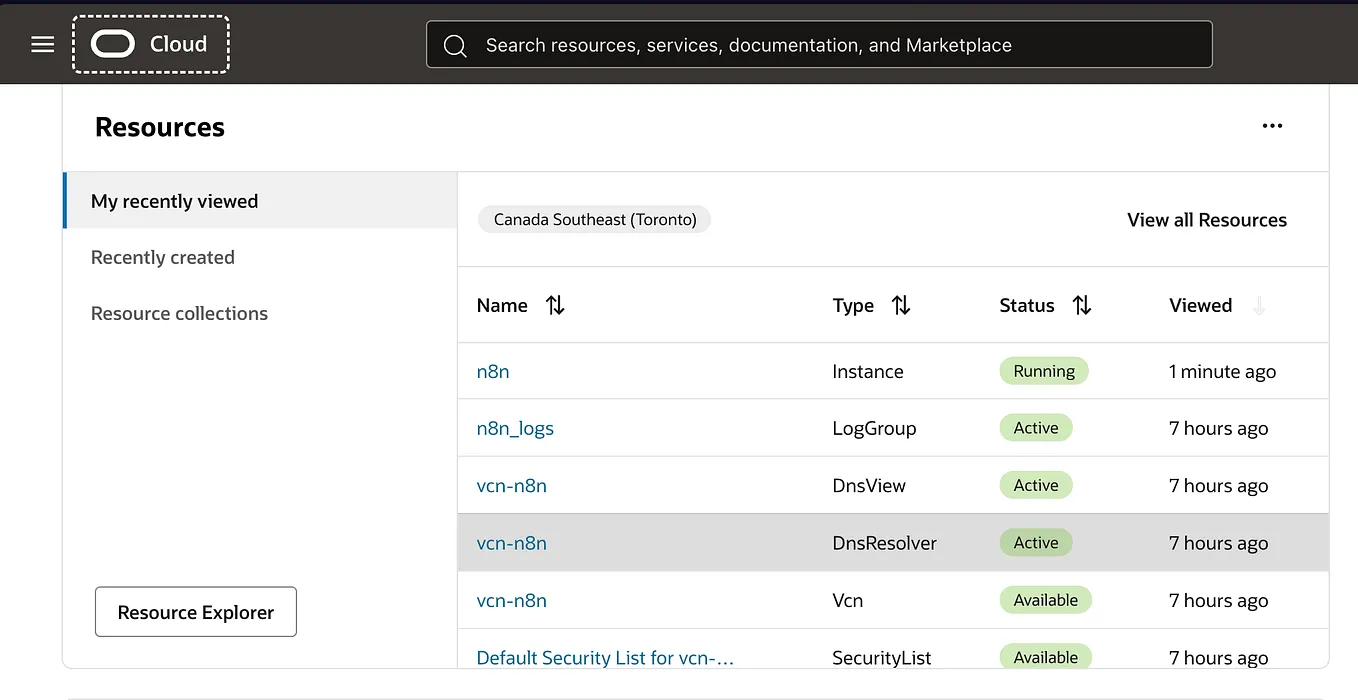The image size is (1358, 700).
Task: Open the vcn-n8n DnsView resource
Action: coord(511,485)
